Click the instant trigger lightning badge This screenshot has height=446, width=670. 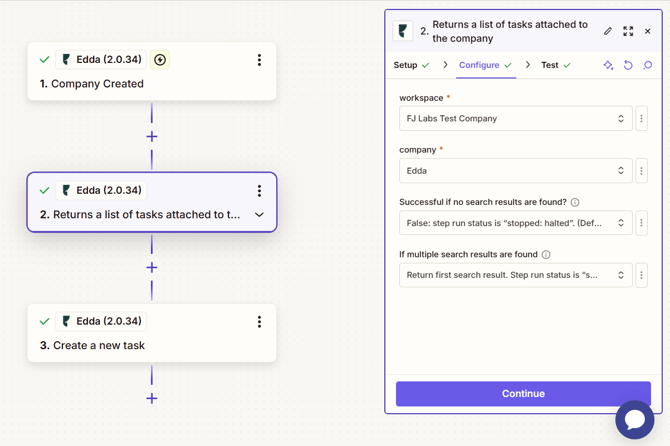(x=160, y=60)
